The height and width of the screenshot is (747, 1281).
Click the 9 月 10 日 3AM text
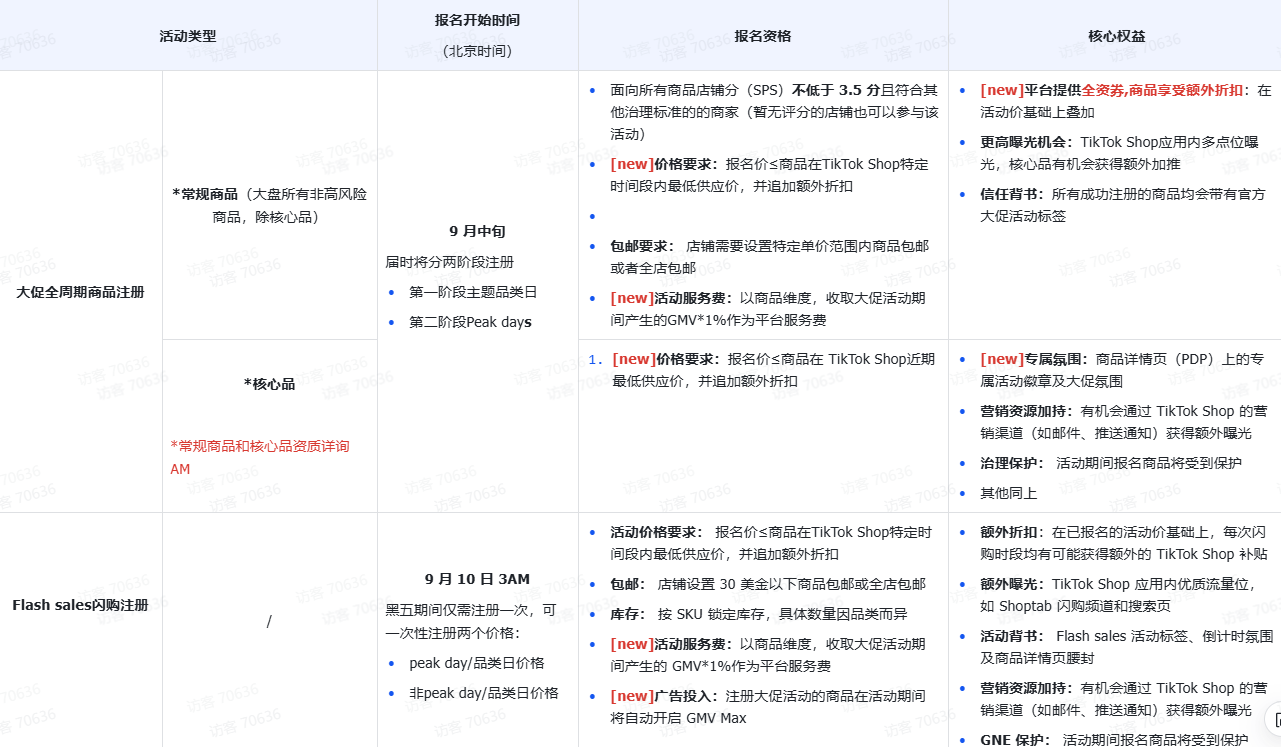click(x=477, y=579)
